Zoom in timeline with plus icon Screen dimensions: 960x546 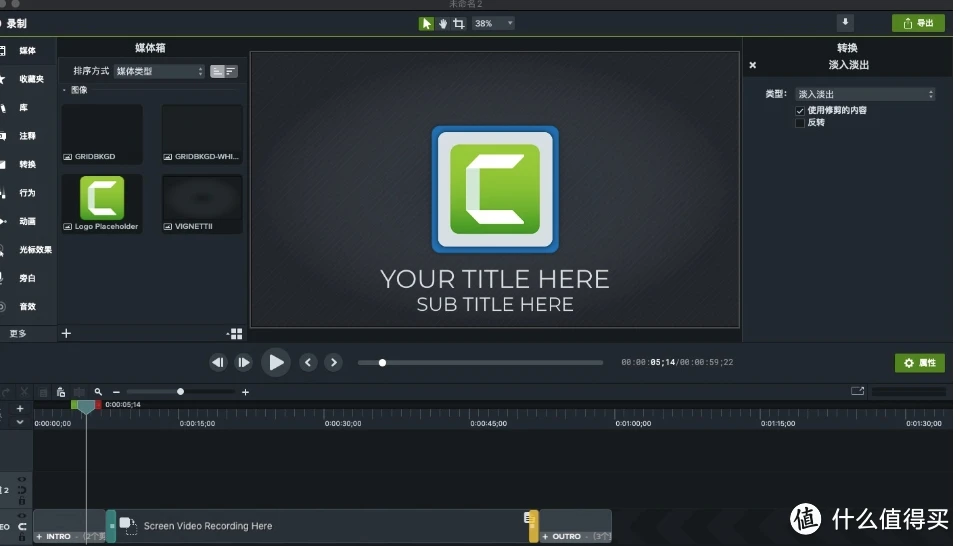pos(246,392)
